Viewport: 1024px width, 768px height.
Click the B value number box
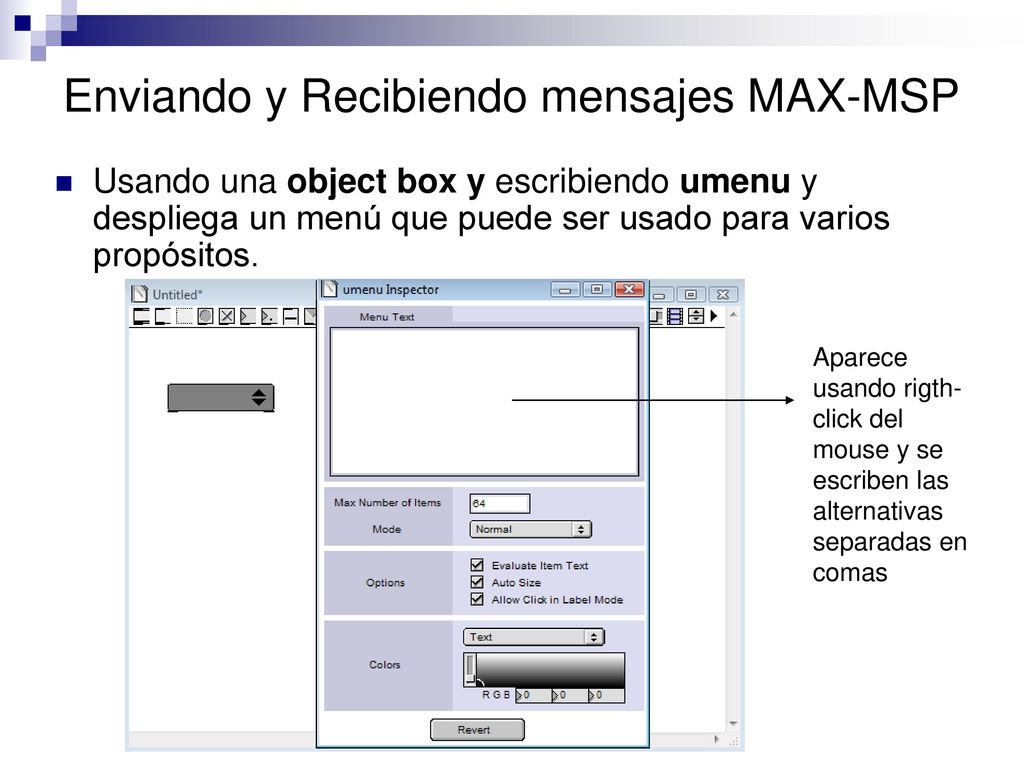tap(606, 696)
